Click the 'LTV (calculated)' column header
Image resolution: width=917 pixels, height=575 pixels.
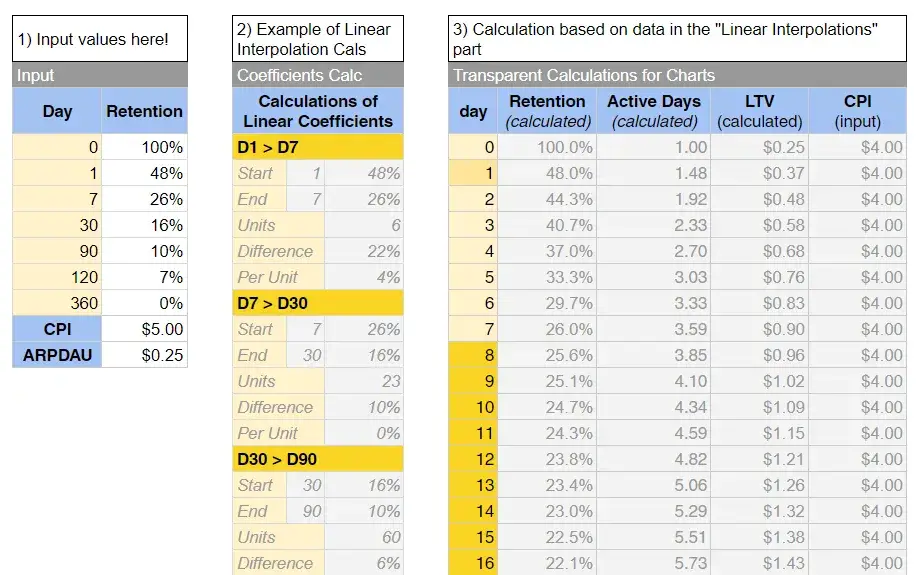point(760,111)
